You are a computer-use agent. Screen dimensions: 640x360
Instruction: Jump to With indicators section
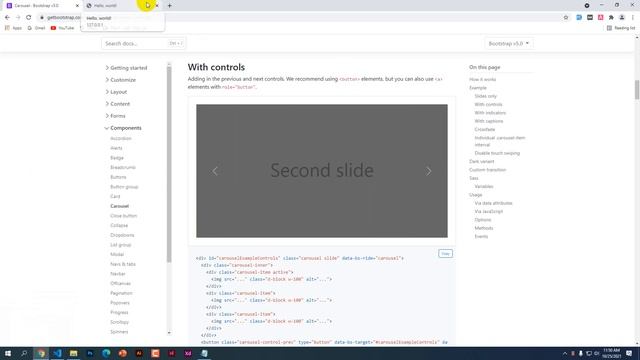(490, 113)
